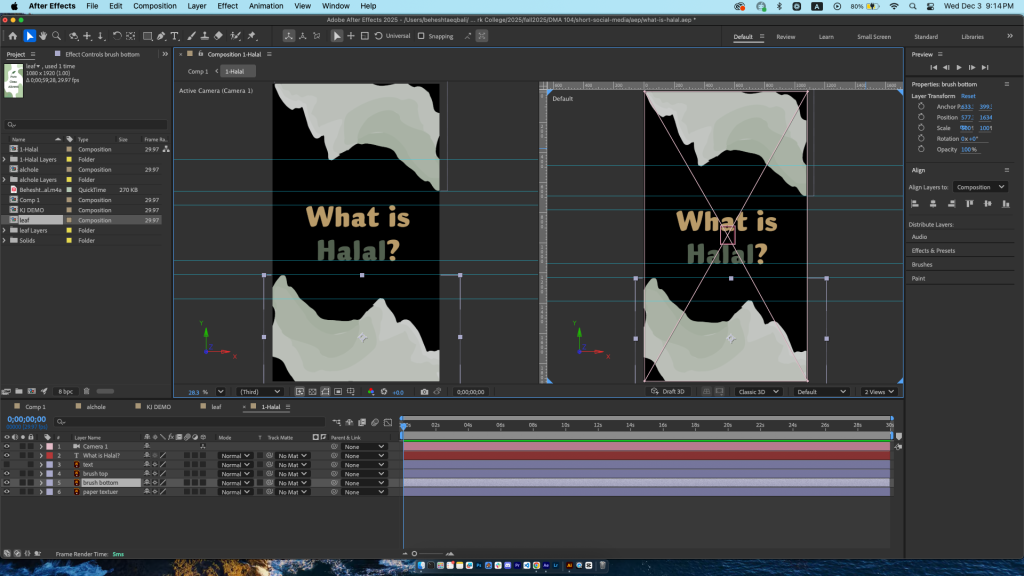1024x576 pixels.
Task: Hide the Camera 1 layer
Action: coord(7,446)
